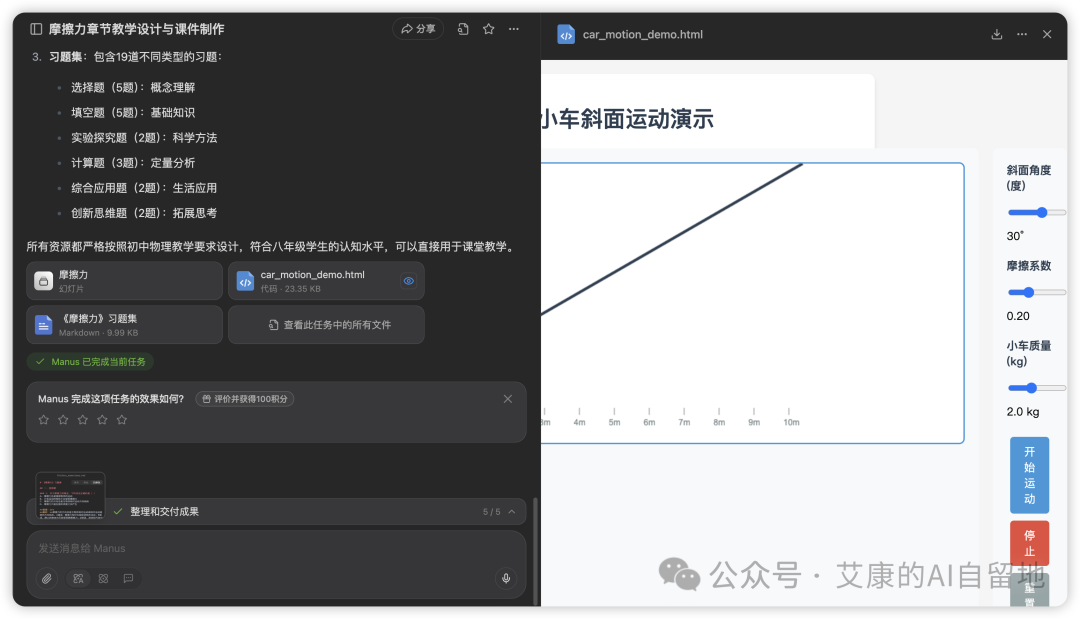1080x619 pixels.
Task: Click the grid-shaped icon in the input toolbar
Action: [x=103, y=578]
